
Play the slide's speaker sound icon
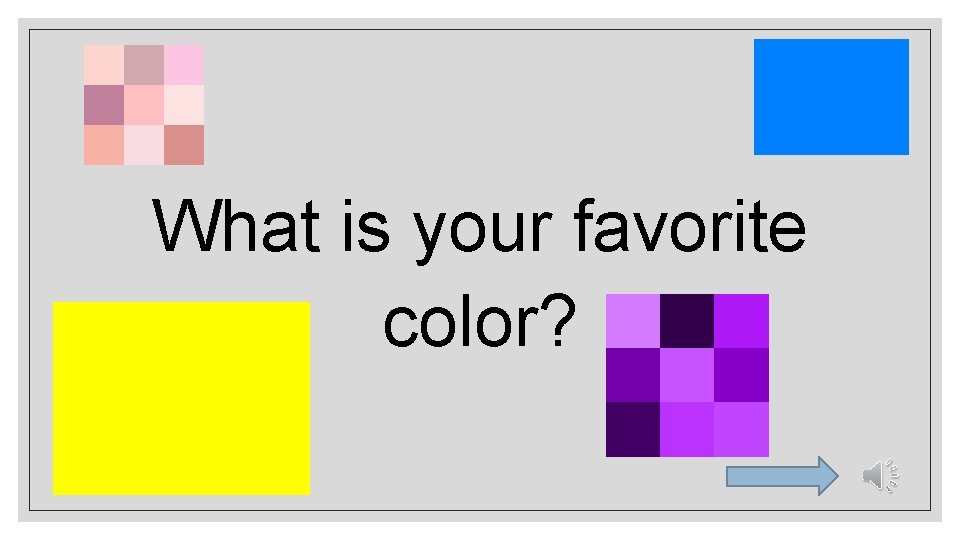[x=880, y=476]
